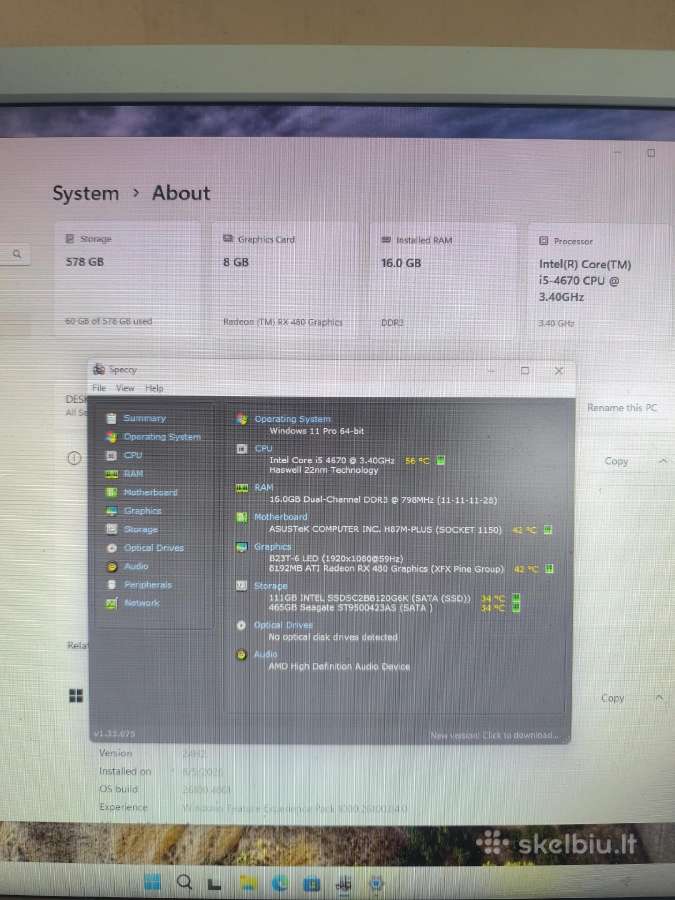Click CPU heading in summary pane
675x900 pixels.
pyautogui.click(x=263, y=448)
